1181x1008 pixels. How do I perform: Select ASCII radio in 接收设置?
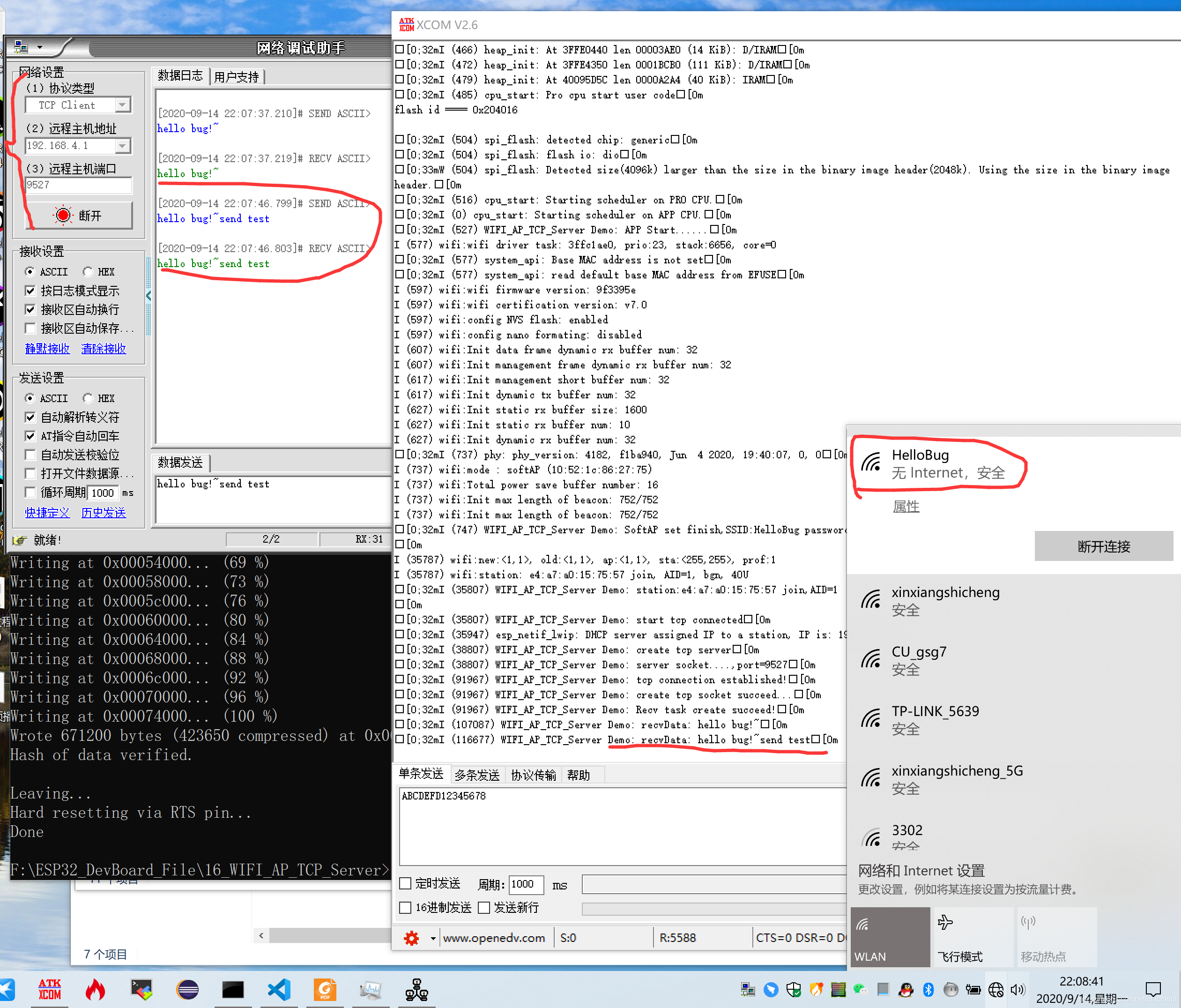[30, 271]
